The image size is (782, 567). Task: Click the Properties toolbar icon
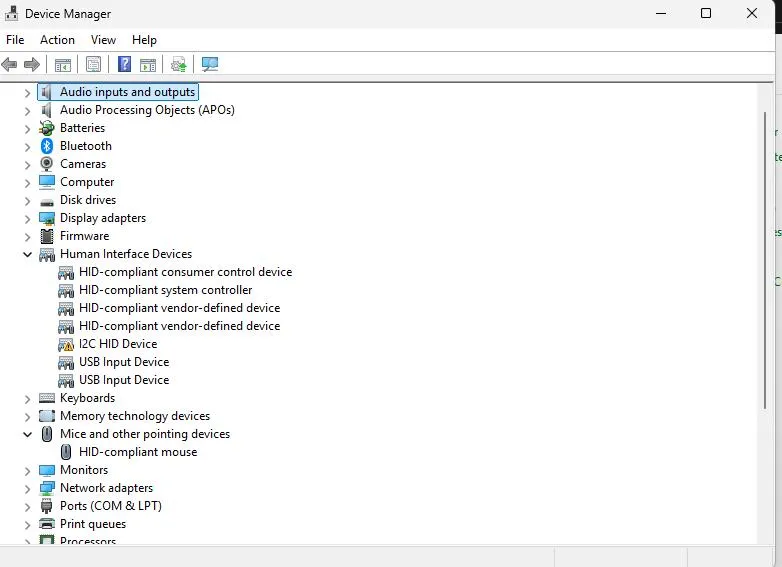93,64
